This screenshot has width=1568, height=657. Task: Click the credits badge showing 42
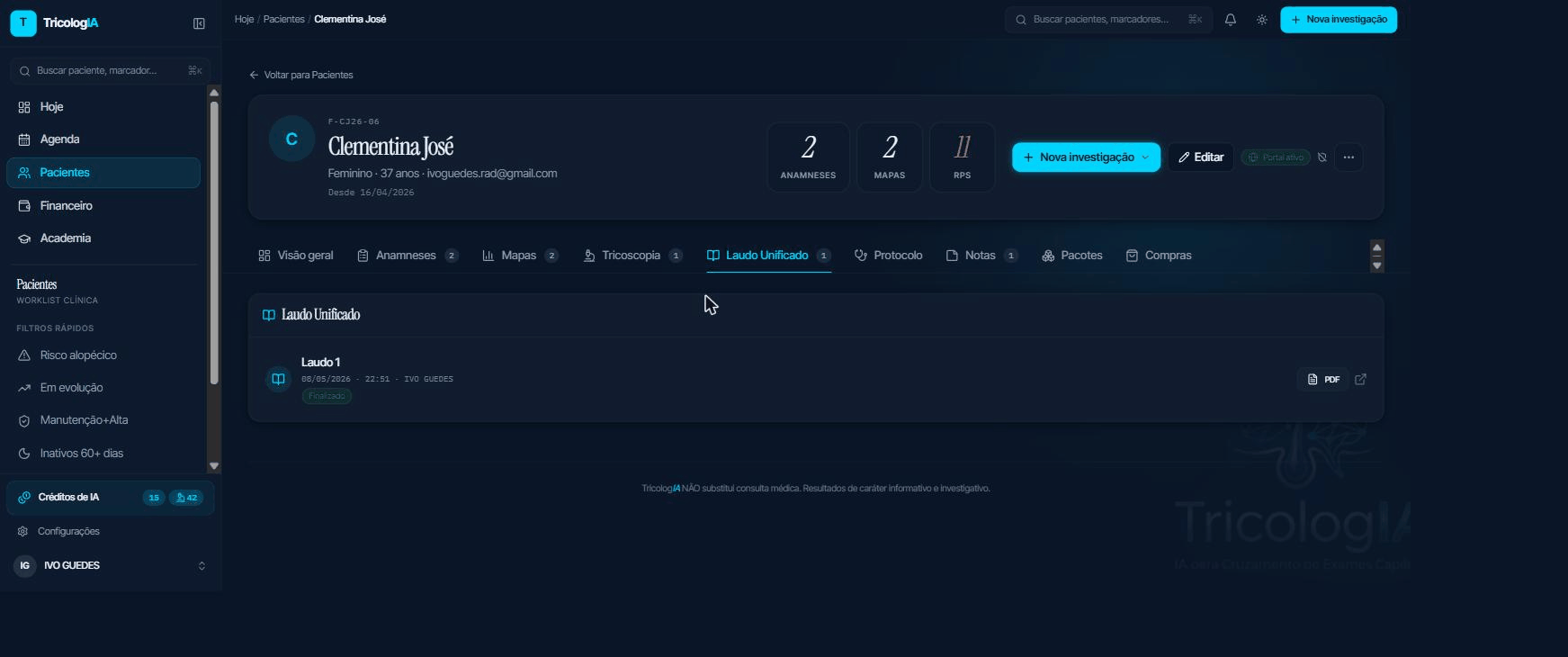click(x=187, y=498)
